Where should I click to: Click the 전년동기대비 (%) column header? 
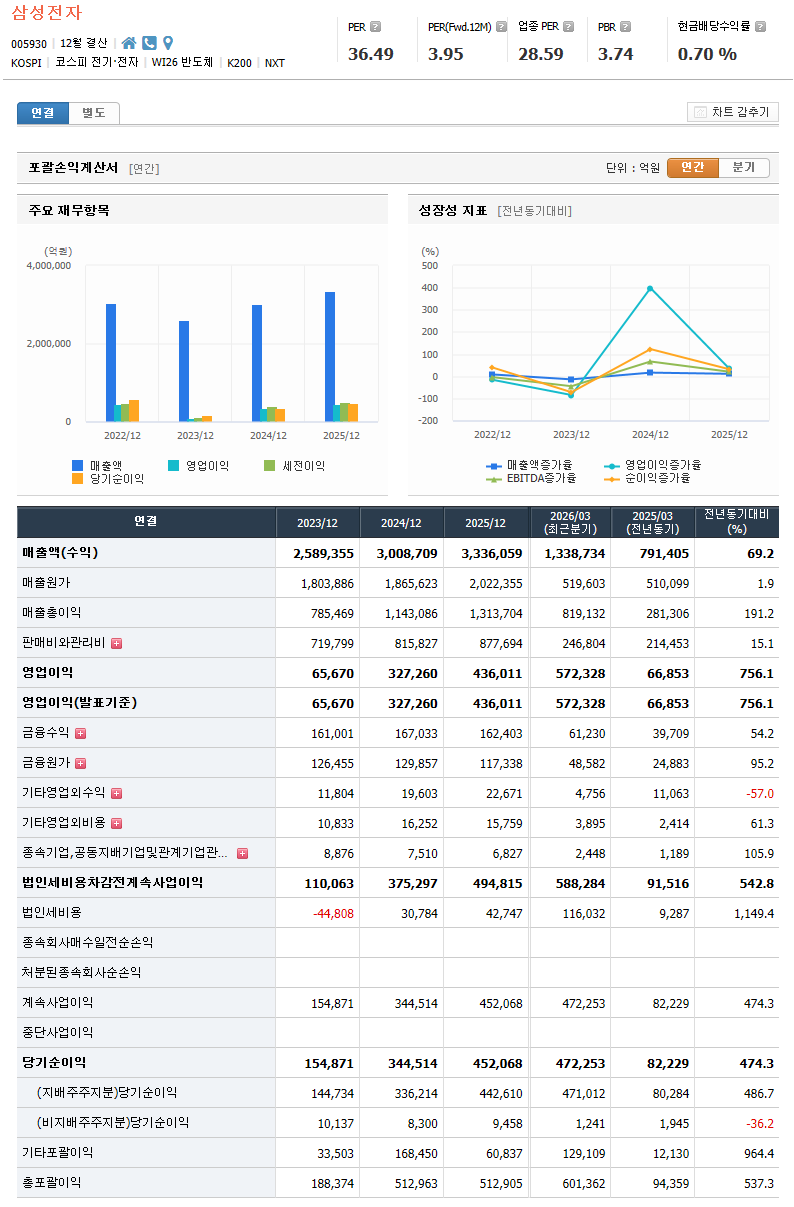(x=737, y=522)
